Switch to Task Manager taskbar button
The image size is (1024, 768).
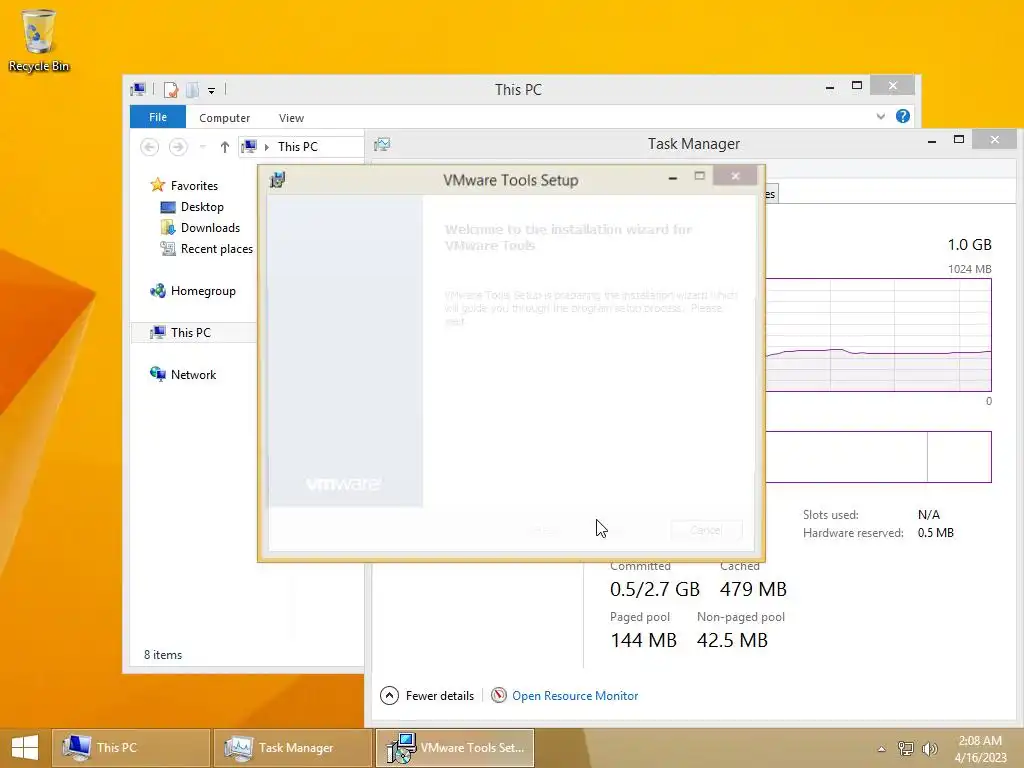(x=293, y=748)
